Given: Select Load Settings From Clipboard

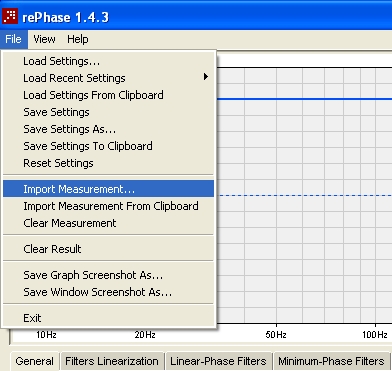Looking at the screenshot, I should coord(108,95).
